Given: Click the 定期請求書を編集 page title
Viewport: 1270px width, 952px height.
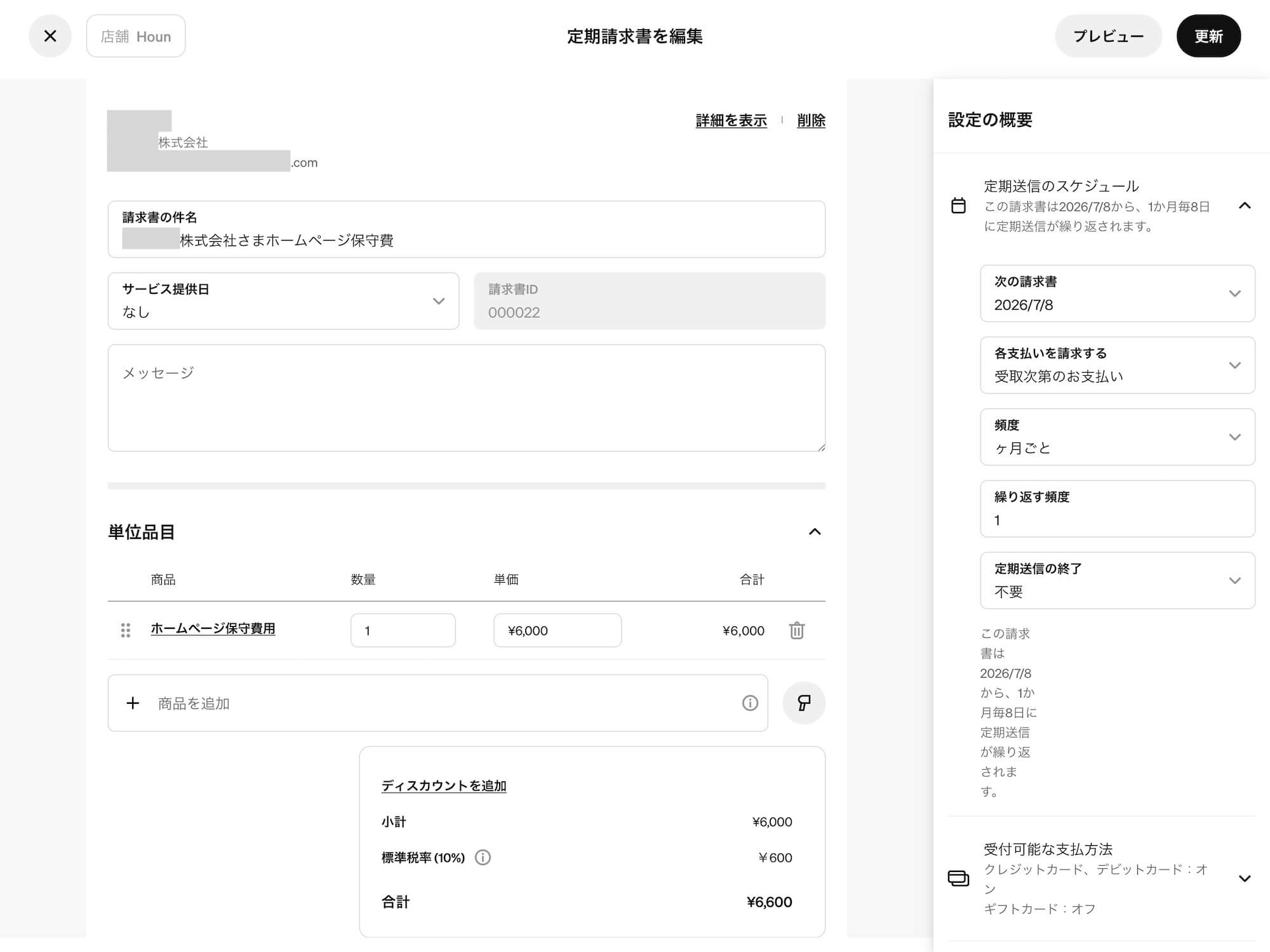Looking at the screenshot, I should tap(635, 36).
